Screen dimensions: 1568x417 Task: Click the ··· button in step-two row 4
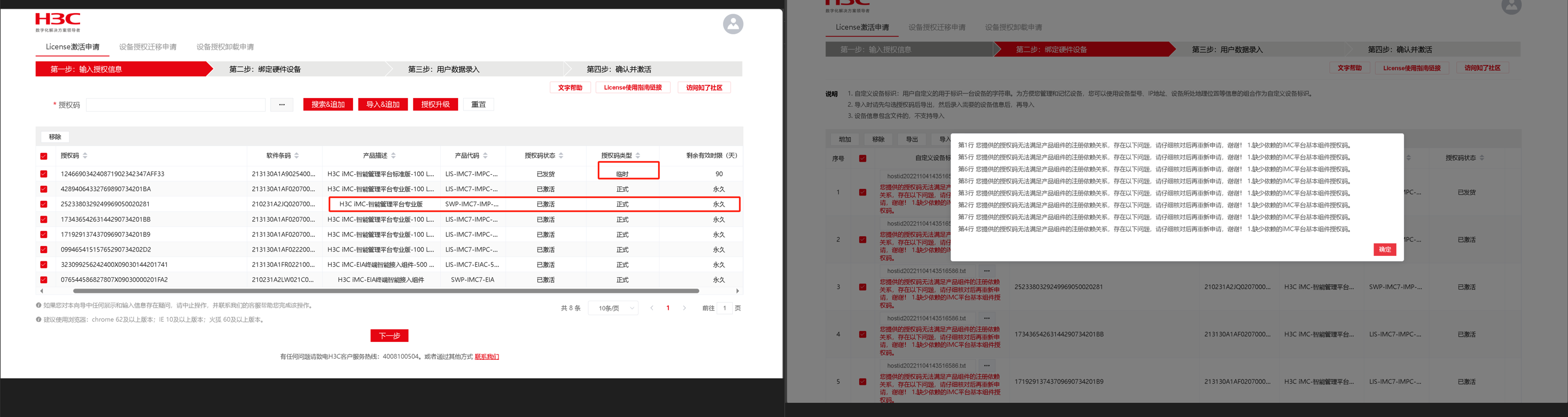pos(987,318)
